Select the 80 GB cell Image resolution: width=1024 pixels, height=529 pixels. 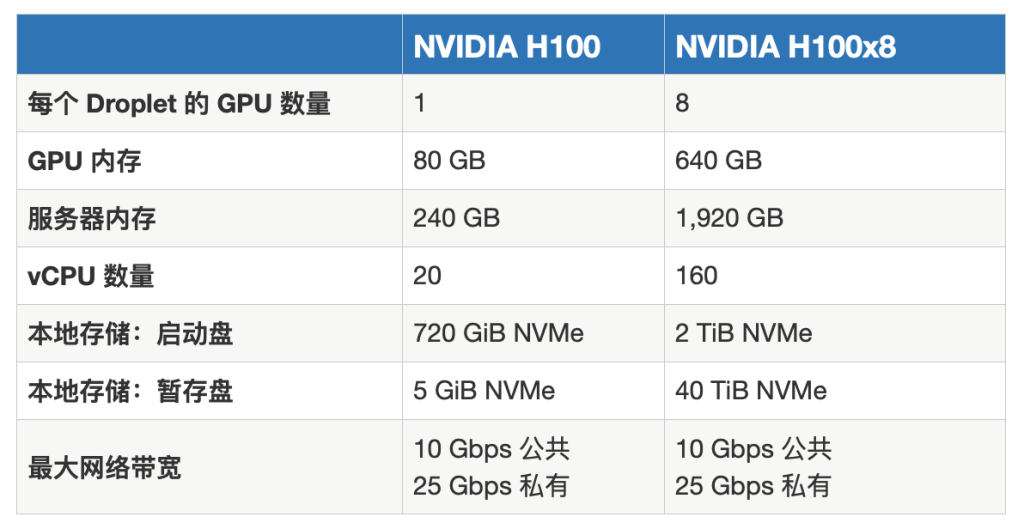pyautogui.click(x=449, y=161)
